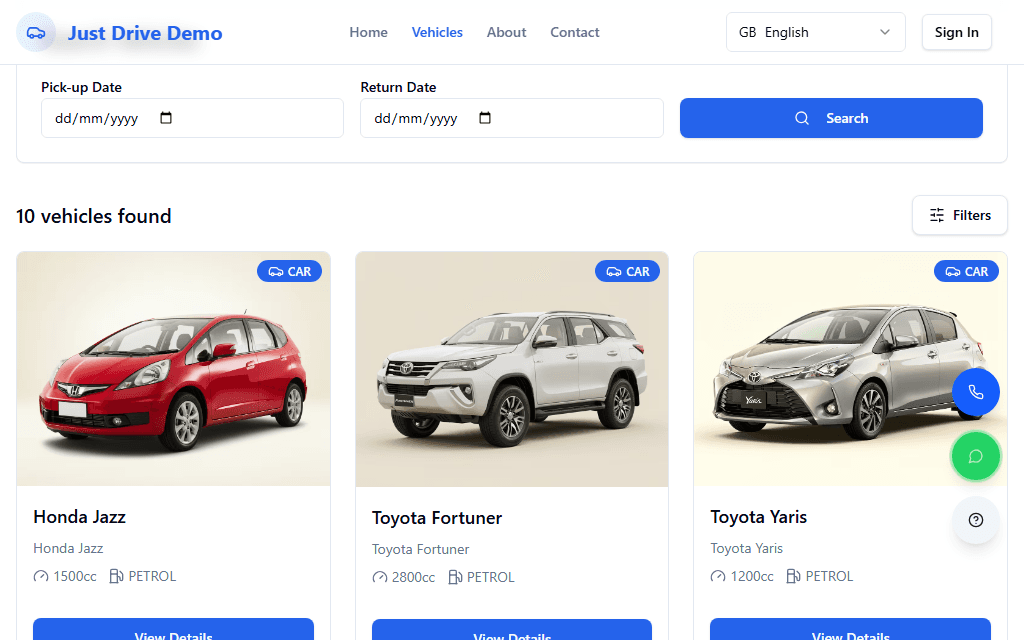This screenshot has height=640, width=1024.
Task: Click the 2800cc engine value text
Action: pyautogui.click(x=413, y=577)
